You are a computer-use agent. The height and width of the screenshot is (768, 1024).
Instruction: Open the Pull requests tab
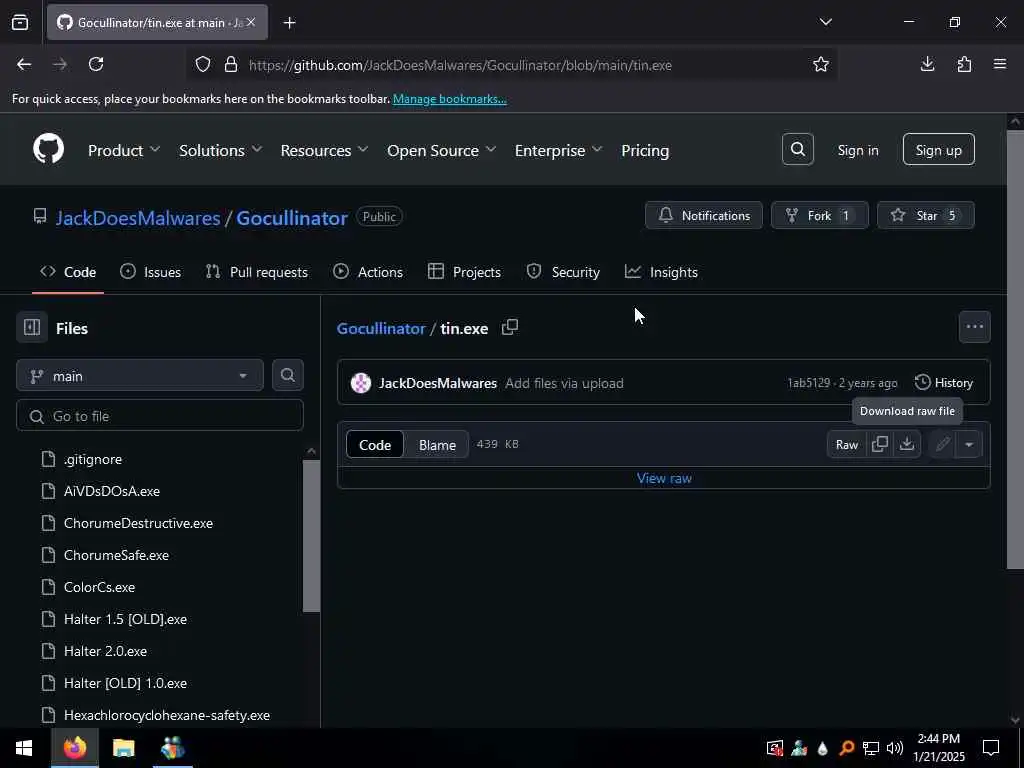(x=257, y=272)
